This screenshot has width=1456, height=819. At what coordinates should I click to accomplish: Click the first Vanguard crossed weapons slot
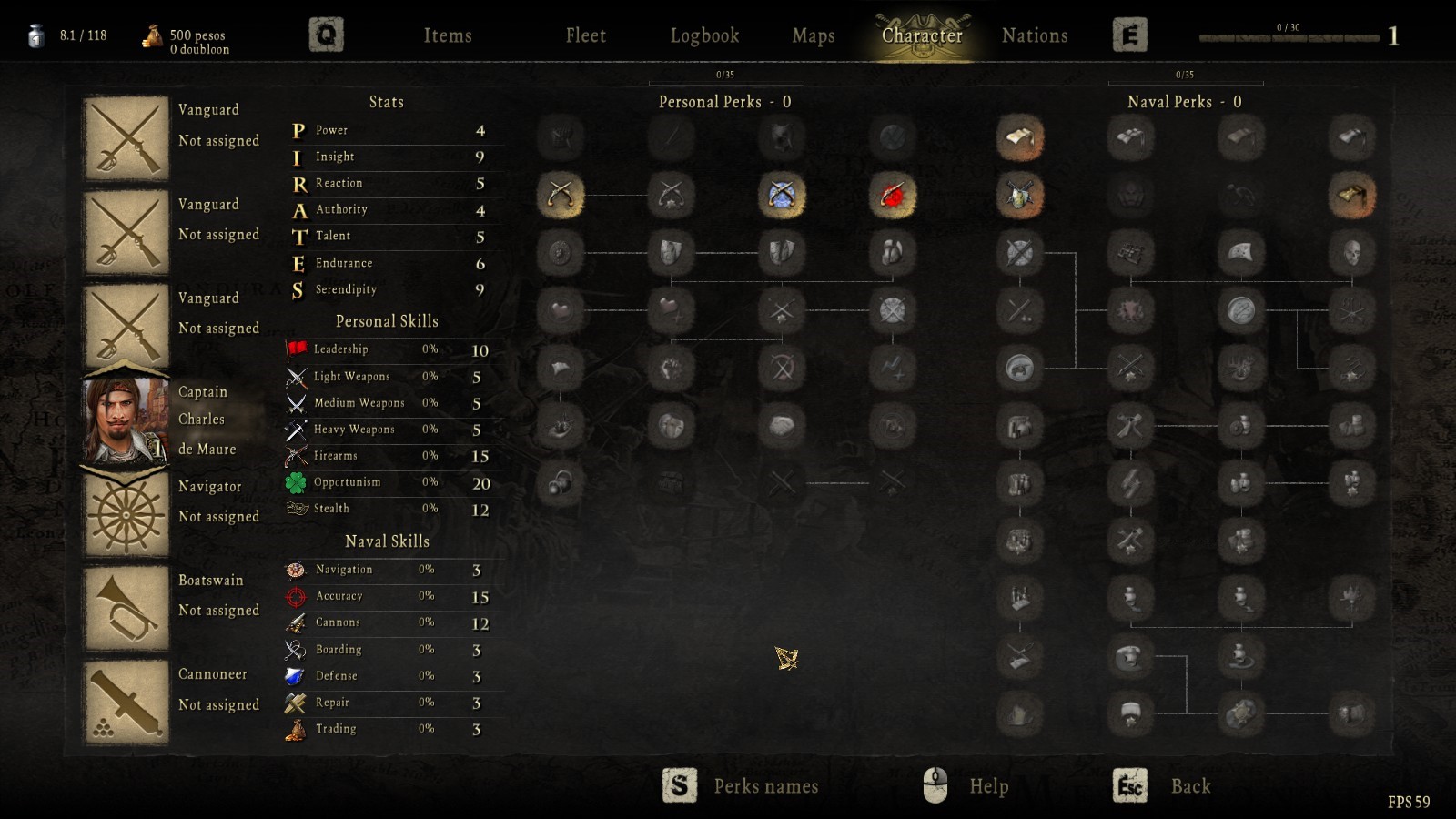[126, 138]
